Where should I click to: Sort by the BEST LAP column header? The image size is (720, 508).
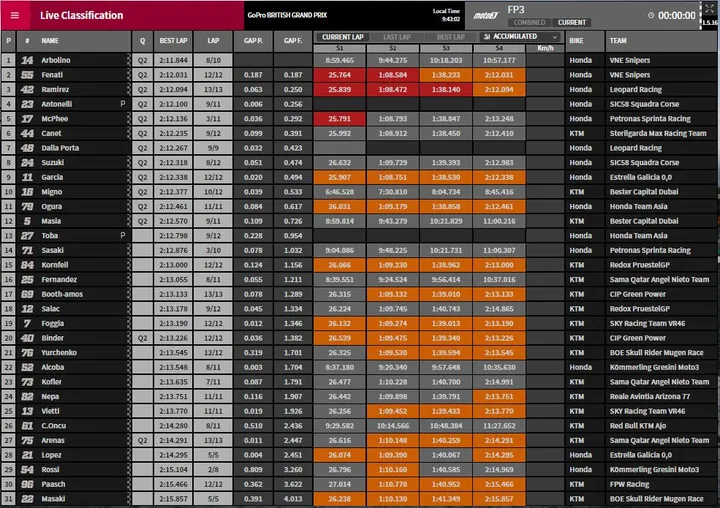[x=173, y=41]
